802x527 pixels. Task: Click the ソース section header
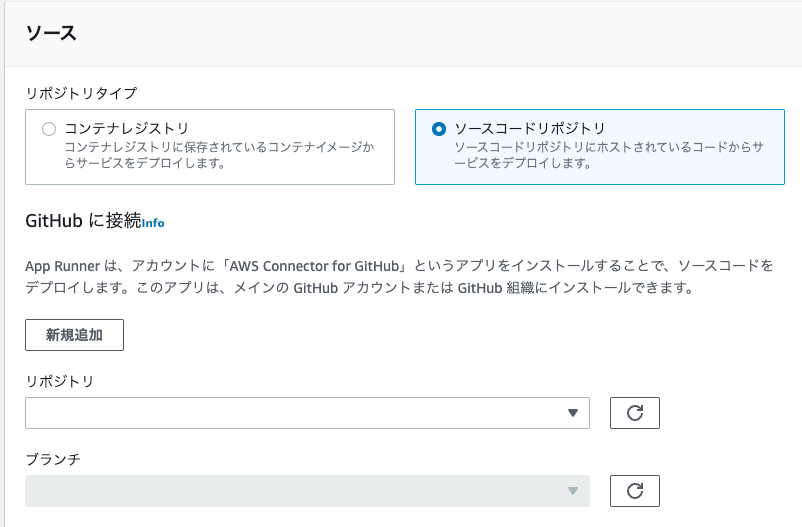tap(51, 33)
